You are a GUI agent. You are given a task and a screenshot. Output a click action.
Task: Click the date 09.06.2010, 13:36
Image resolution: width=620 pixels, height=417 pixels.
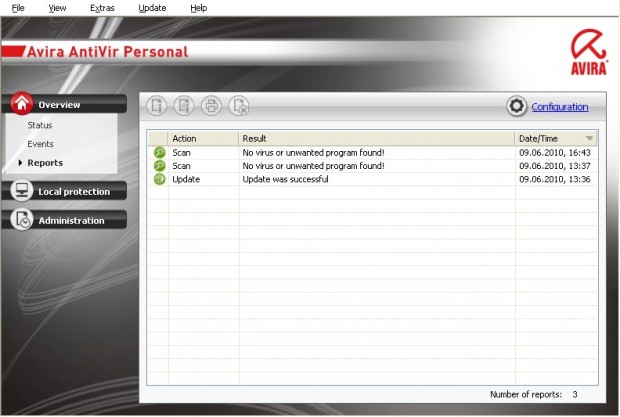click(555, 179)
